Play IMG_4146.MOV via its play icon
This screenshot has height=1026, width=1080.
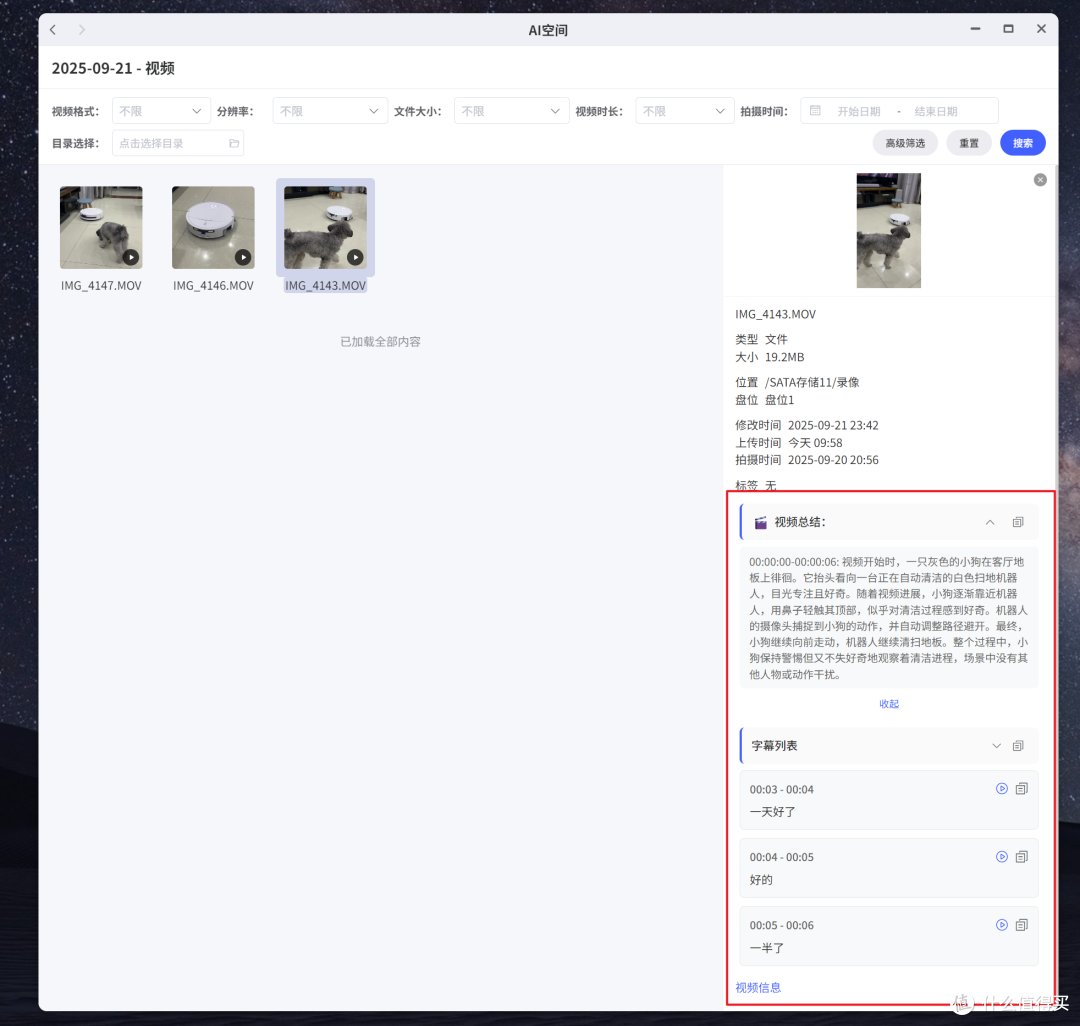click(x=243, y=258)
